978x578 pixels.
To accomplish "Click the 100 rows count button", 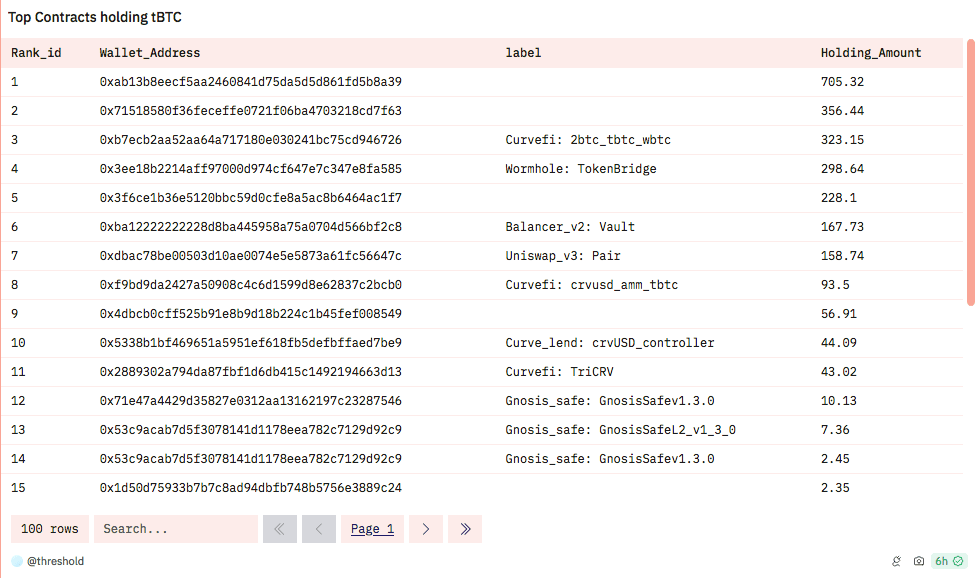I will [x=50, y=529].
